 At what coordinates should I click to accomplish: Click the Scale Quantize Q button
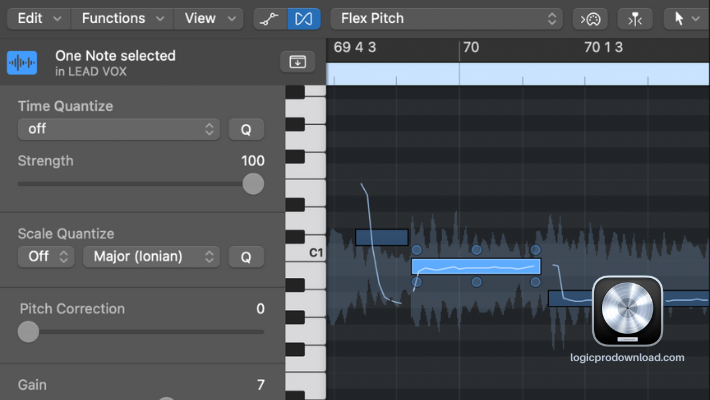click(246, 257)
